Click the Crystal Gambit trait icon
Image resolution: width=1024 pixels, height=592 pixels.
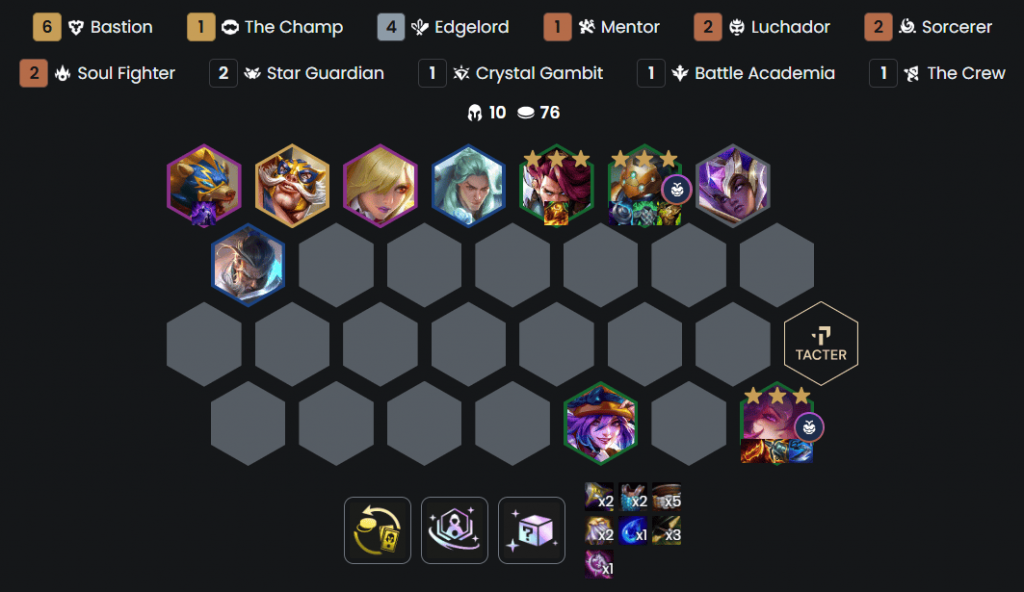click(461, 73)
